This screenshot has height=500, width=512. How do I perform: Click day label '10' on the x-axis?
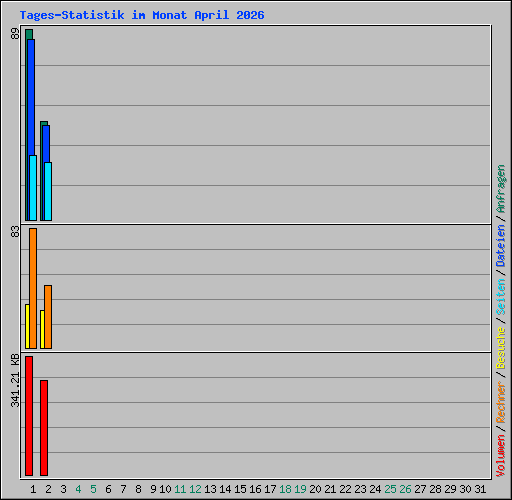(165, 489)
